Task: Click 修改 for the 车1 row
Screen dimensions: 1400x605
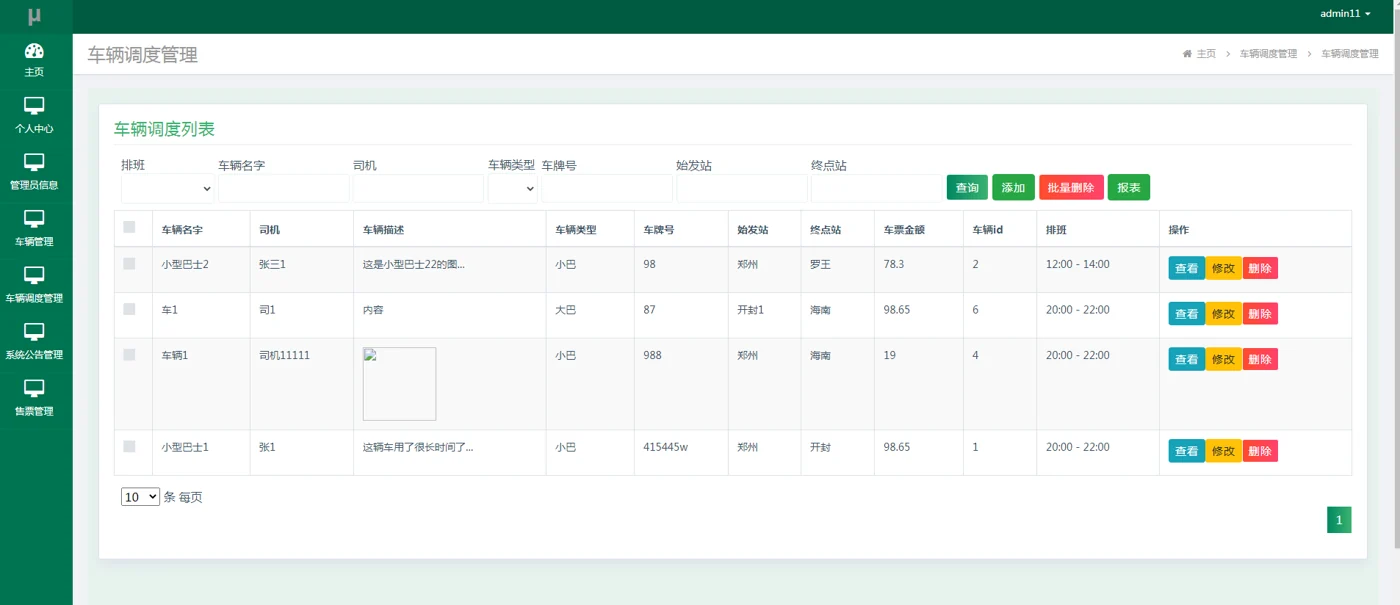Action: [x=1223, y=314]
